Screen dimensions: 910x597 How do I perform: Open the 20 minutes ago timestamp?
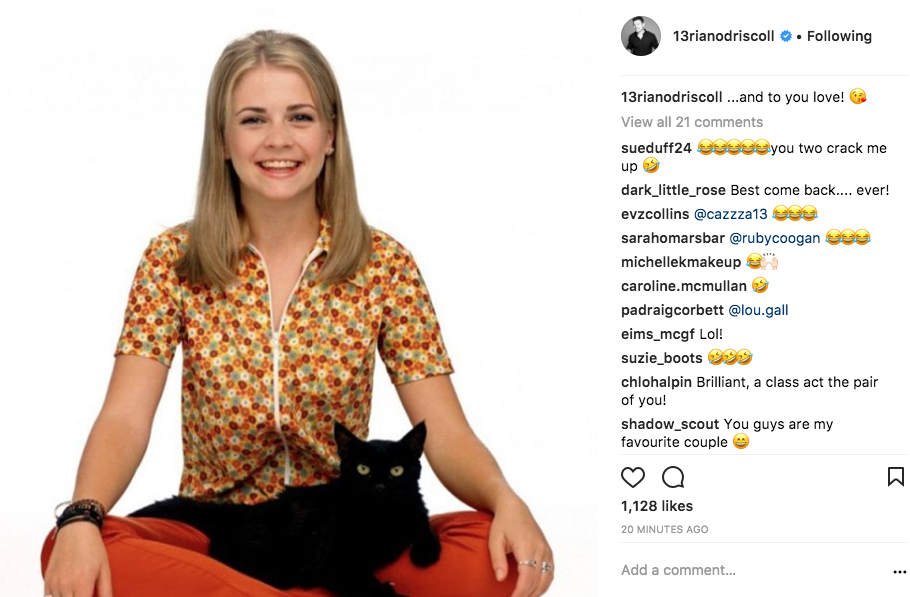(665, 529)
